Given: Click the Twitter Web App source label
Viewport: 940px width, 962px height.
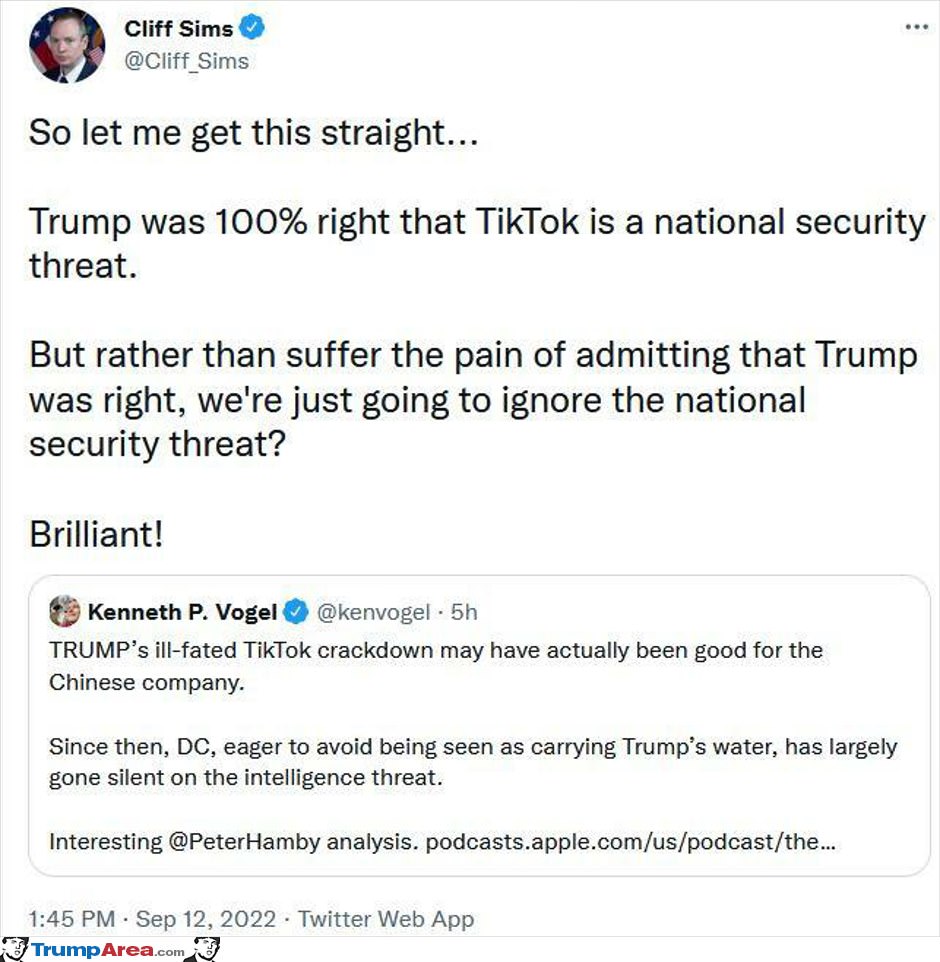Looking at the screenshot, I should point(386,919).
